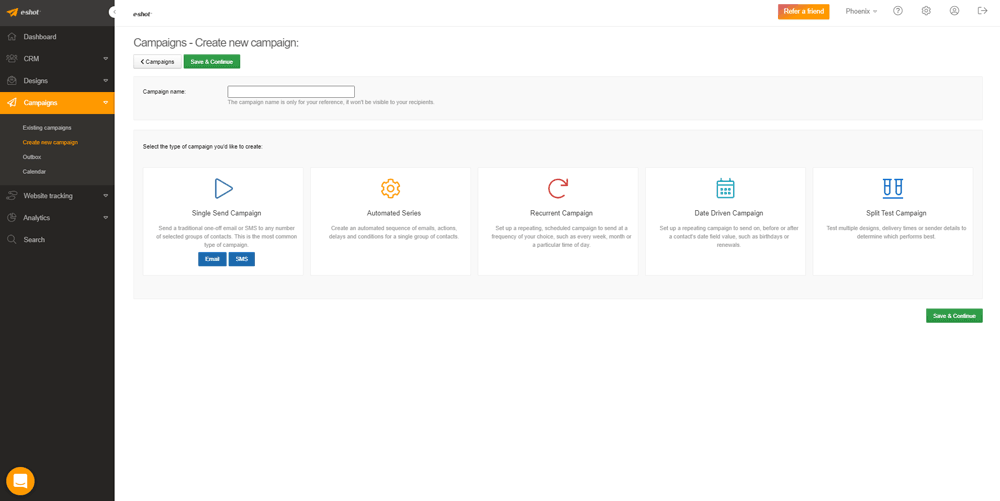Go to Existing campaigns submenu item

coord(47,128)
